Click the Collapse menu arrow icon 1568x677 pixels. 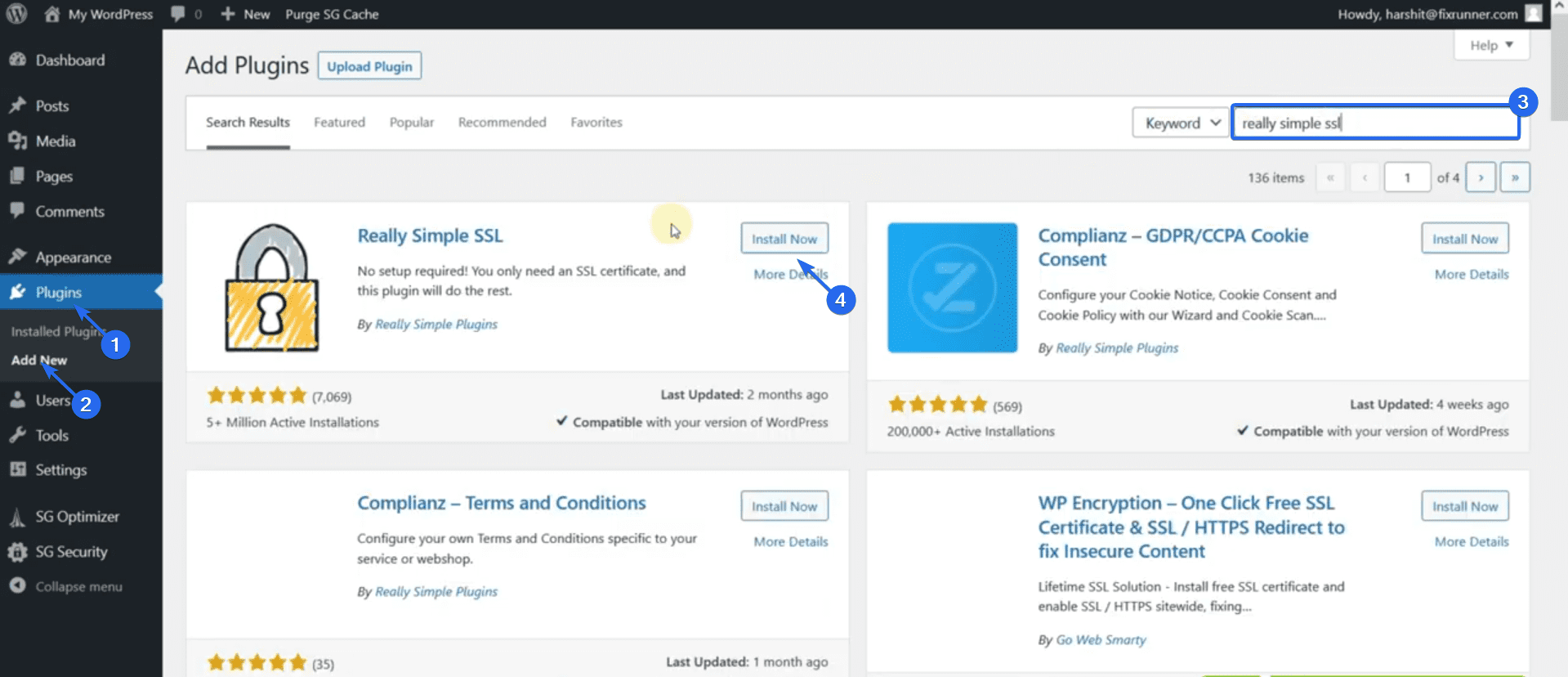tap(17, 586)
